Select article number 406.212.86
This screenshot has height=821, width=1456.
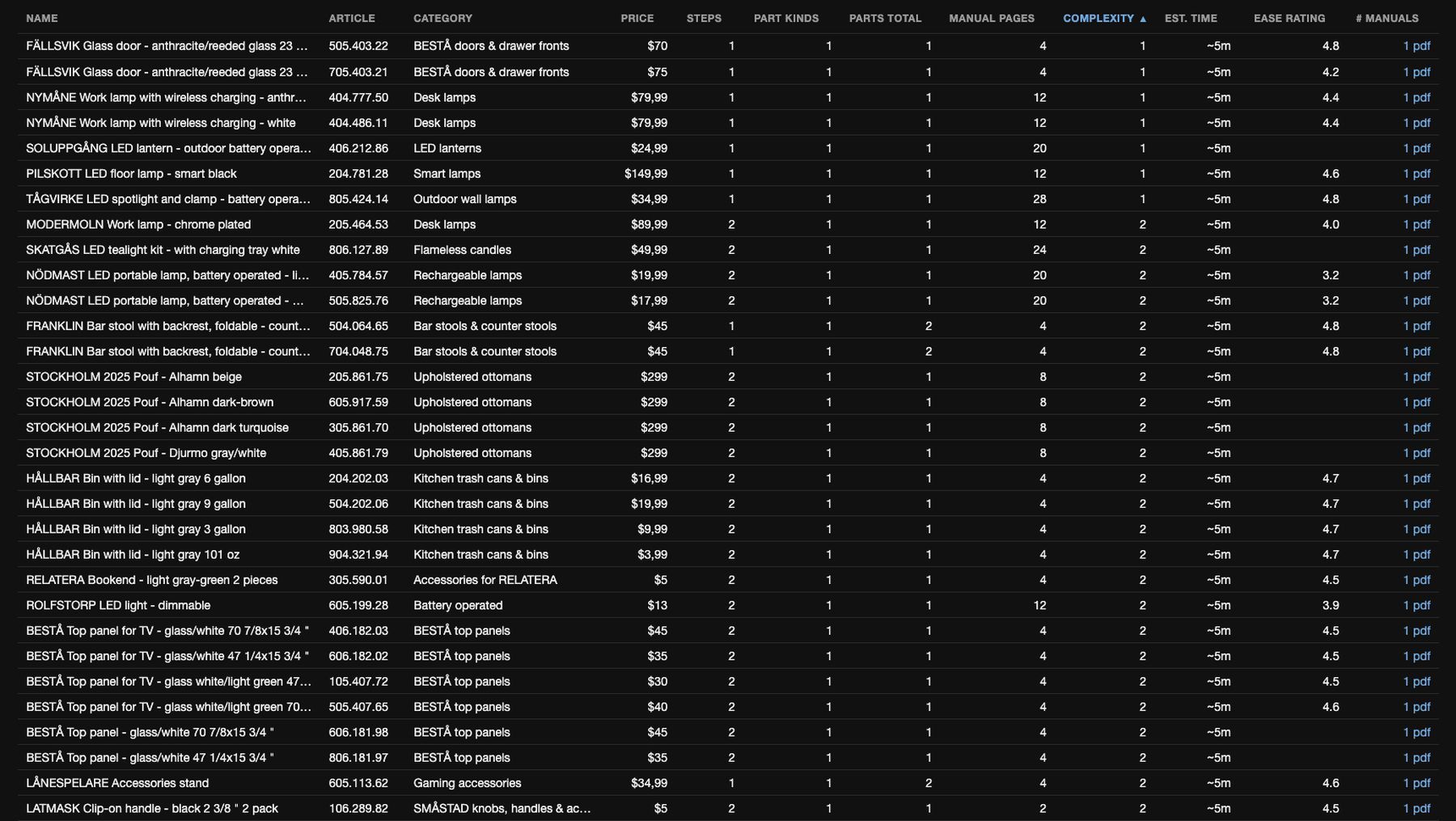click(x=358, y=148)
